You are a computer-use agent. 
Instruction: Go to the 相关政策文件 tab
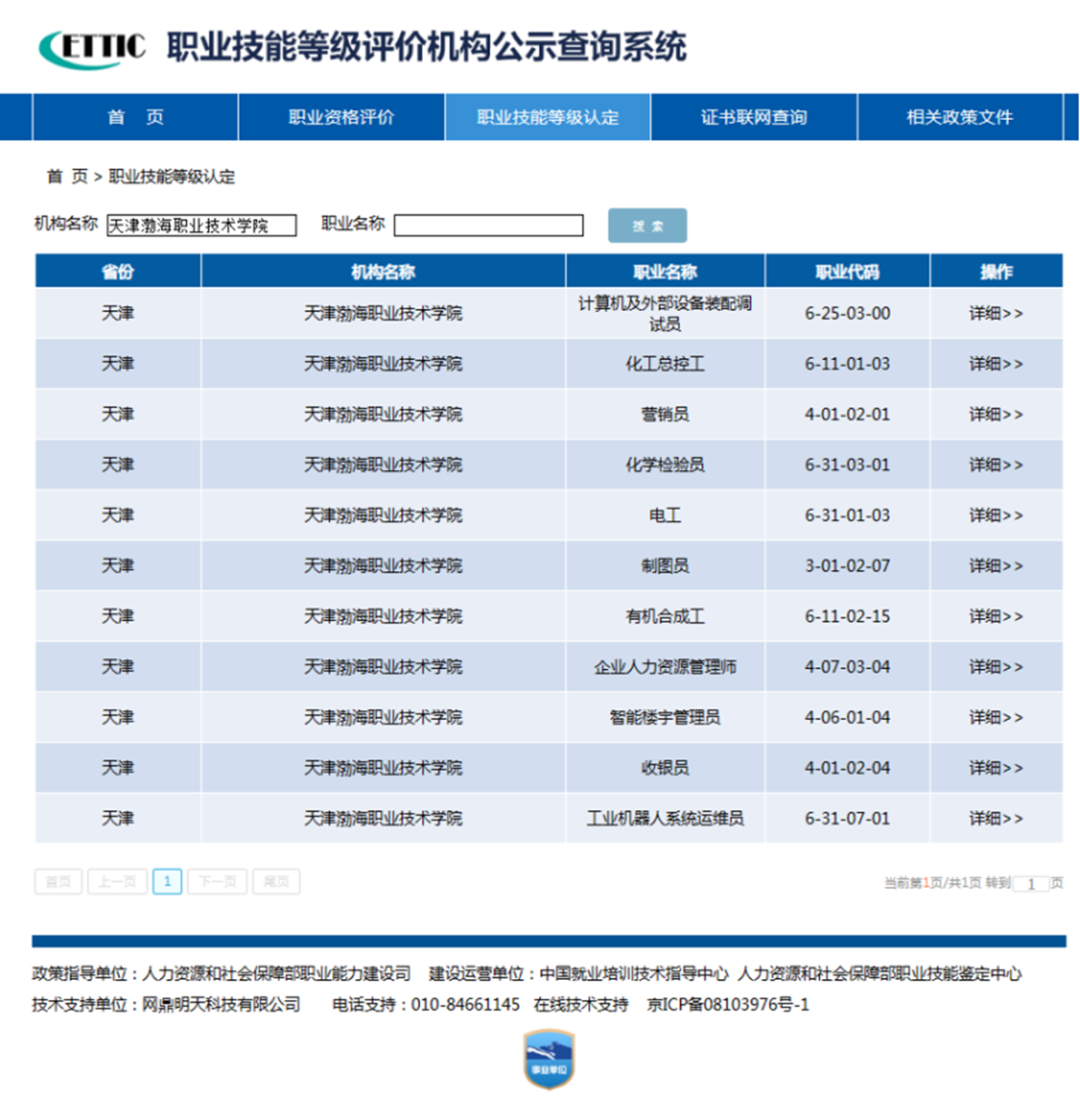click(959, 117)
